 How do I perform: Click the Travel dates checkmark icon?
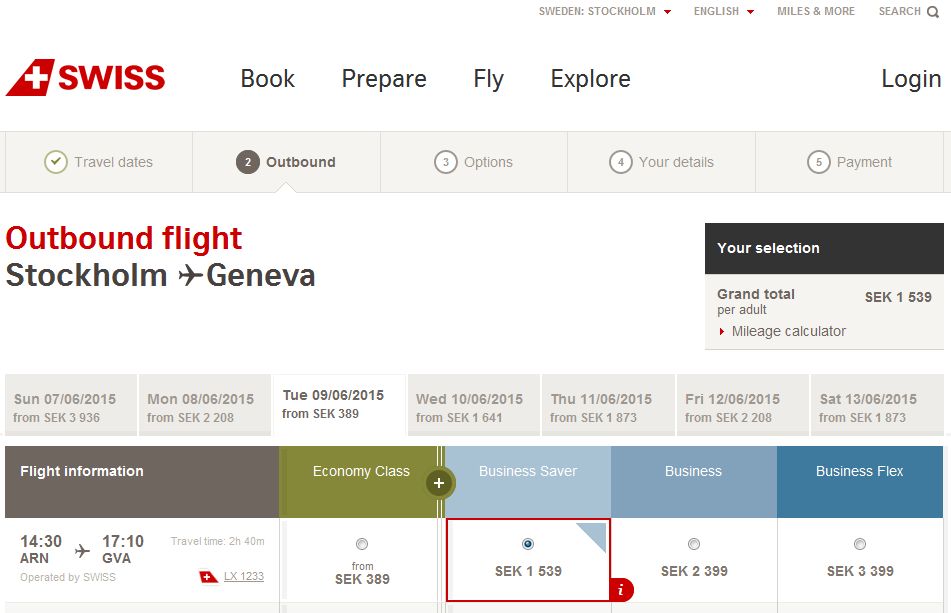56,162
